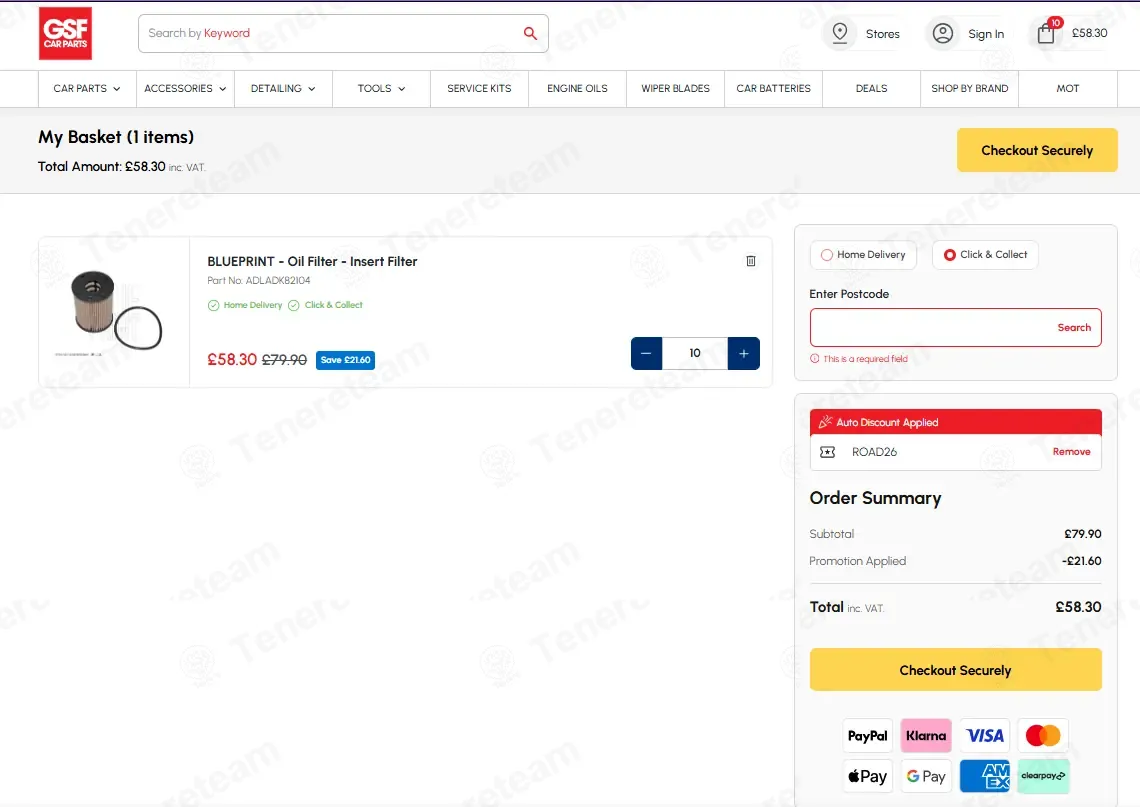Viewport: 1140px width, 807px height.
Task: Click the top Checkout Securely button
Action: pyautogui.click(x=1037, y=150)
